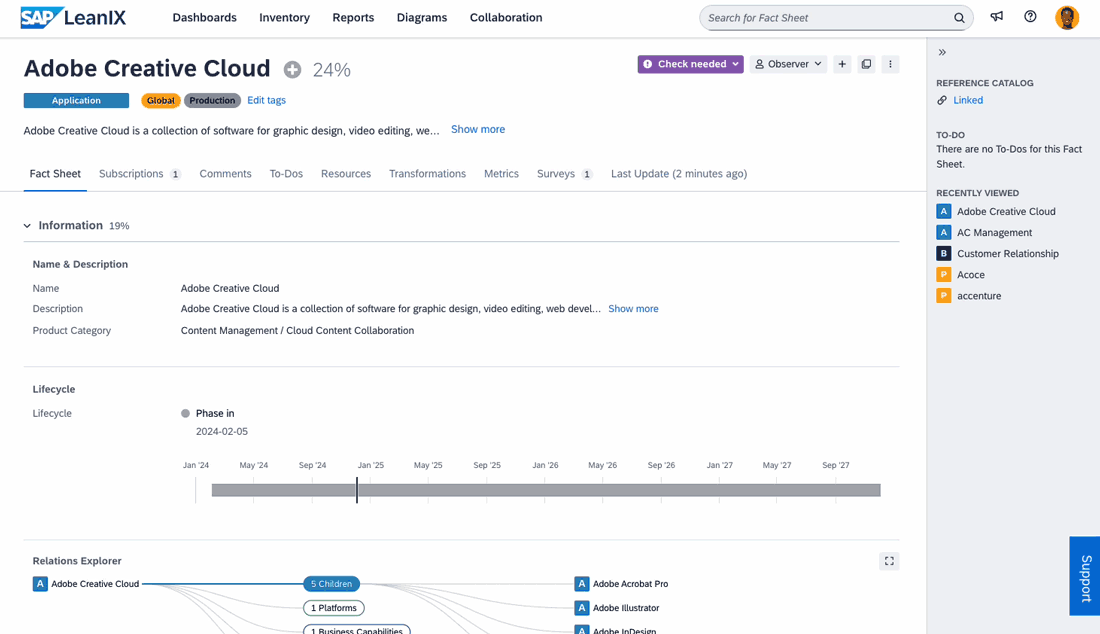Click the SAP LeanIX logo
This screenshot has width=1100, height=634.
click(x=73, y=18)
